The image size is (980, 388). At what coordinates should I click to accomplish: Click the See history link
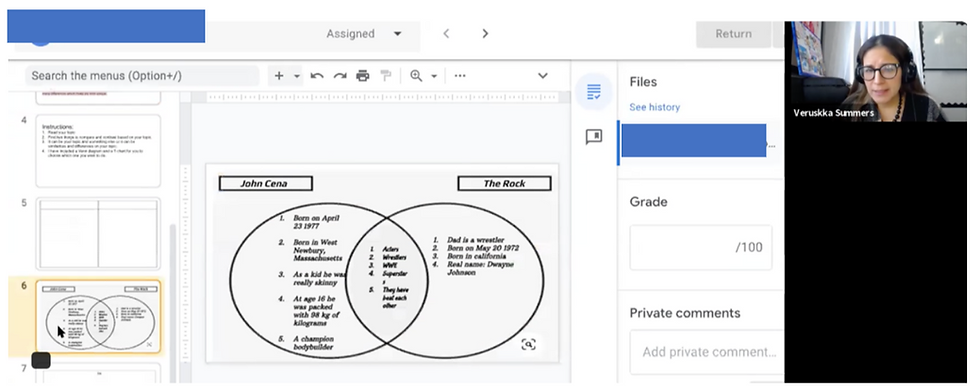tap(654, 107)
